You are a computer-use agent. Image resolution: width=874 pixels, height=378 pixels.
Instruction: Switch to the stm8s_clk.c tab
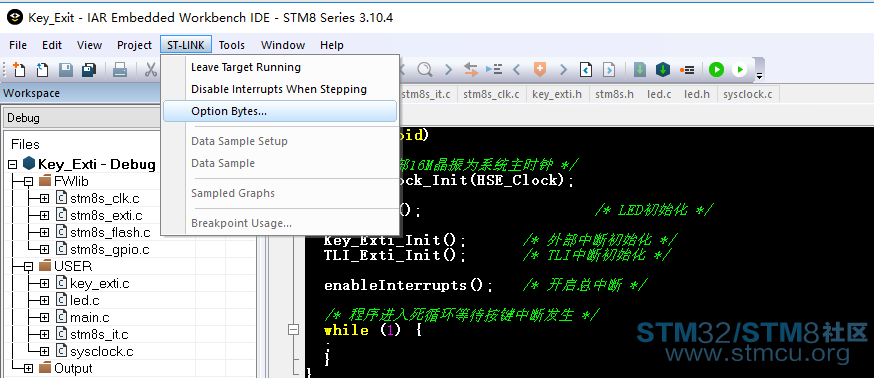click(x=491, y=94)
